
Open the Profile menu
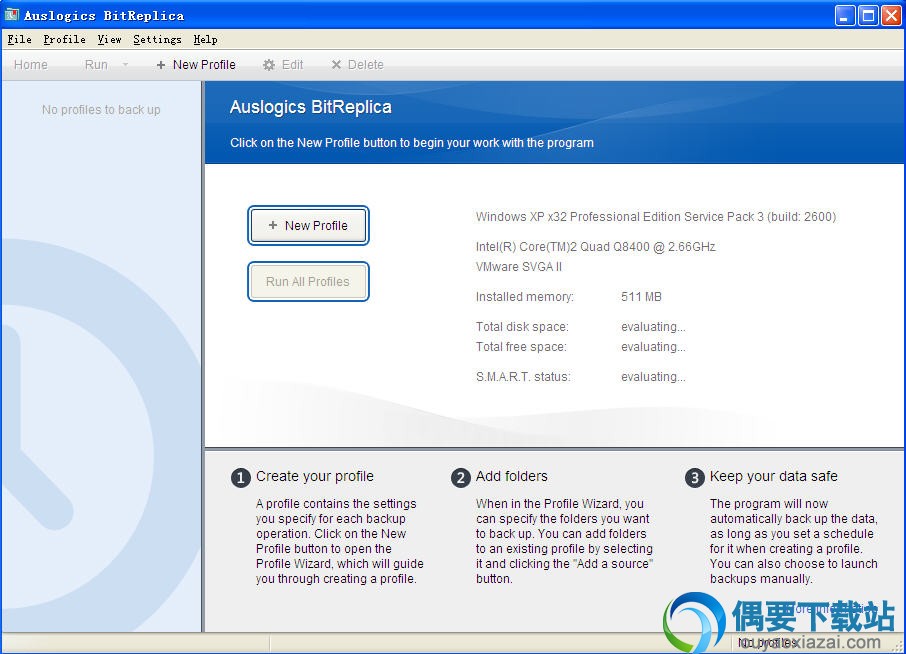pyautogui.click(x=64, y=39)
